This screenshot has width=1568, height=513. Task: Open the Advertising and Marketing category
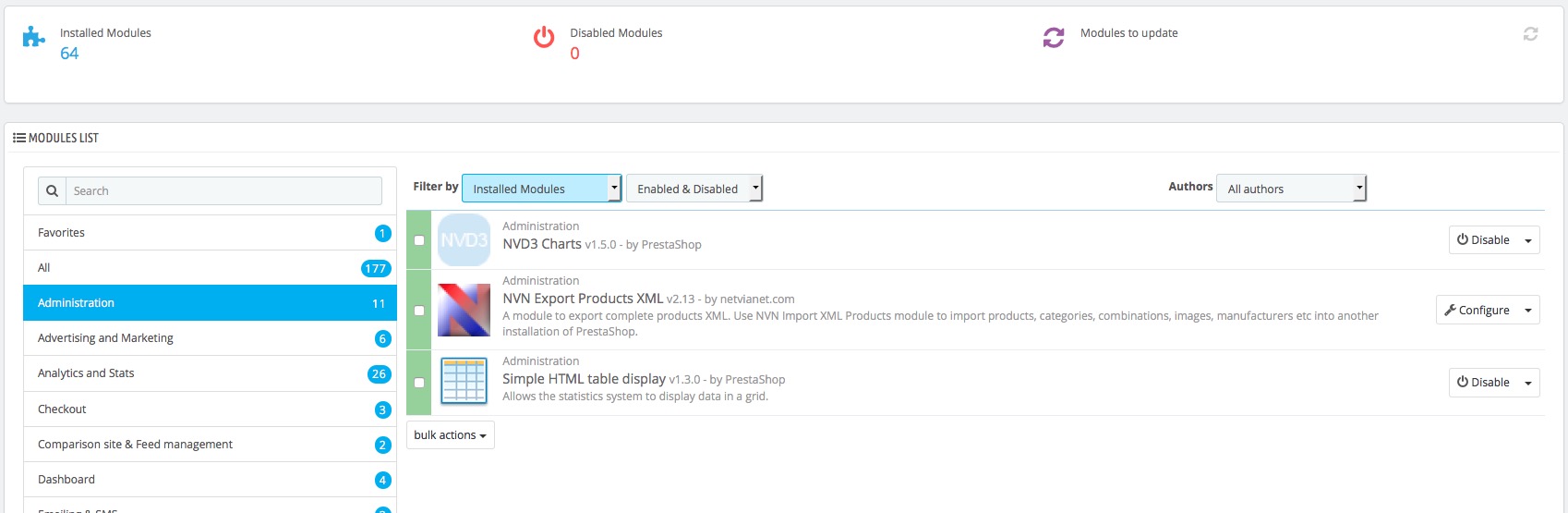pyautogui.click(x=210, y=338)
